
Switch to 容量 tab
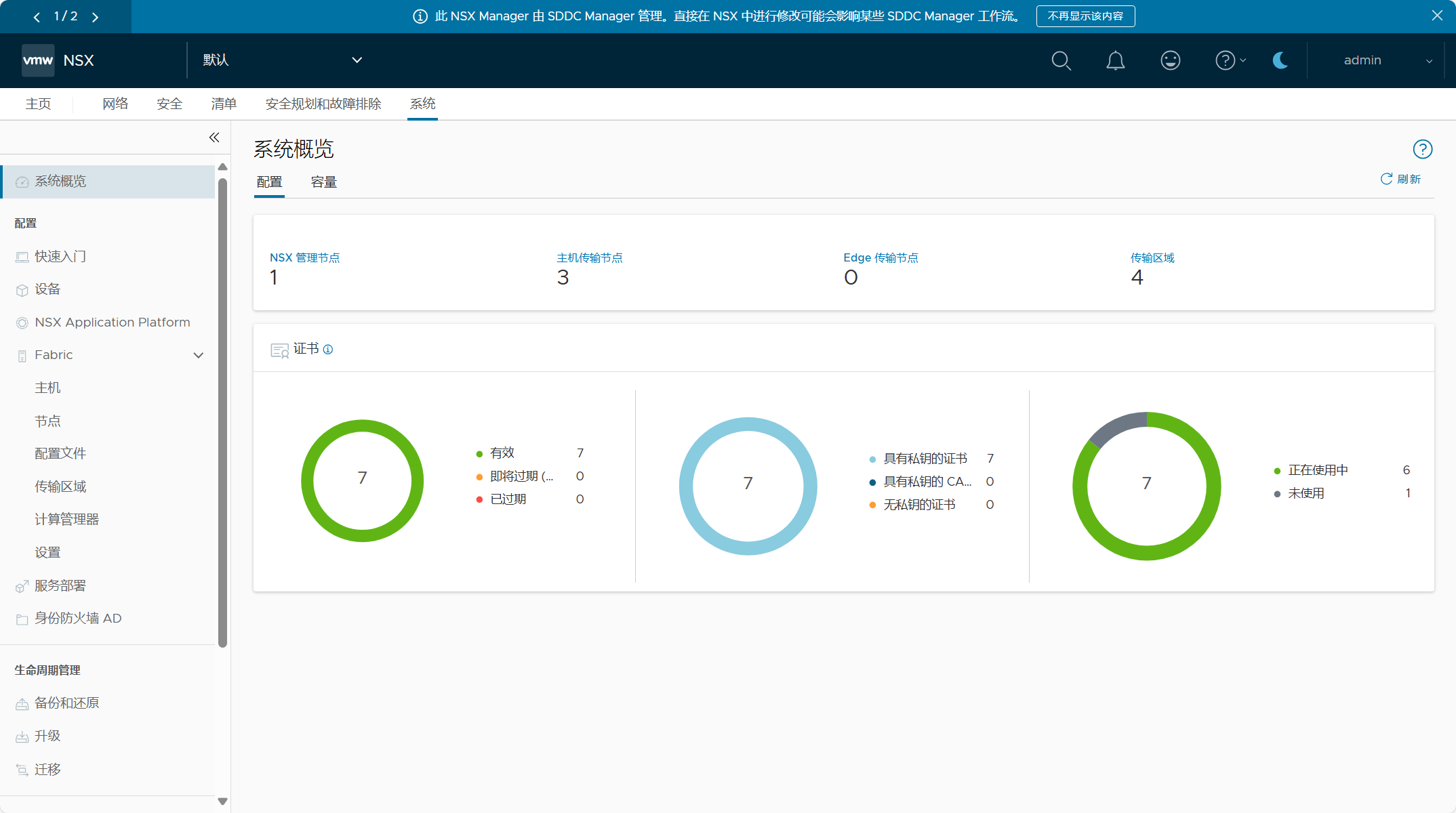pos(323,181)
